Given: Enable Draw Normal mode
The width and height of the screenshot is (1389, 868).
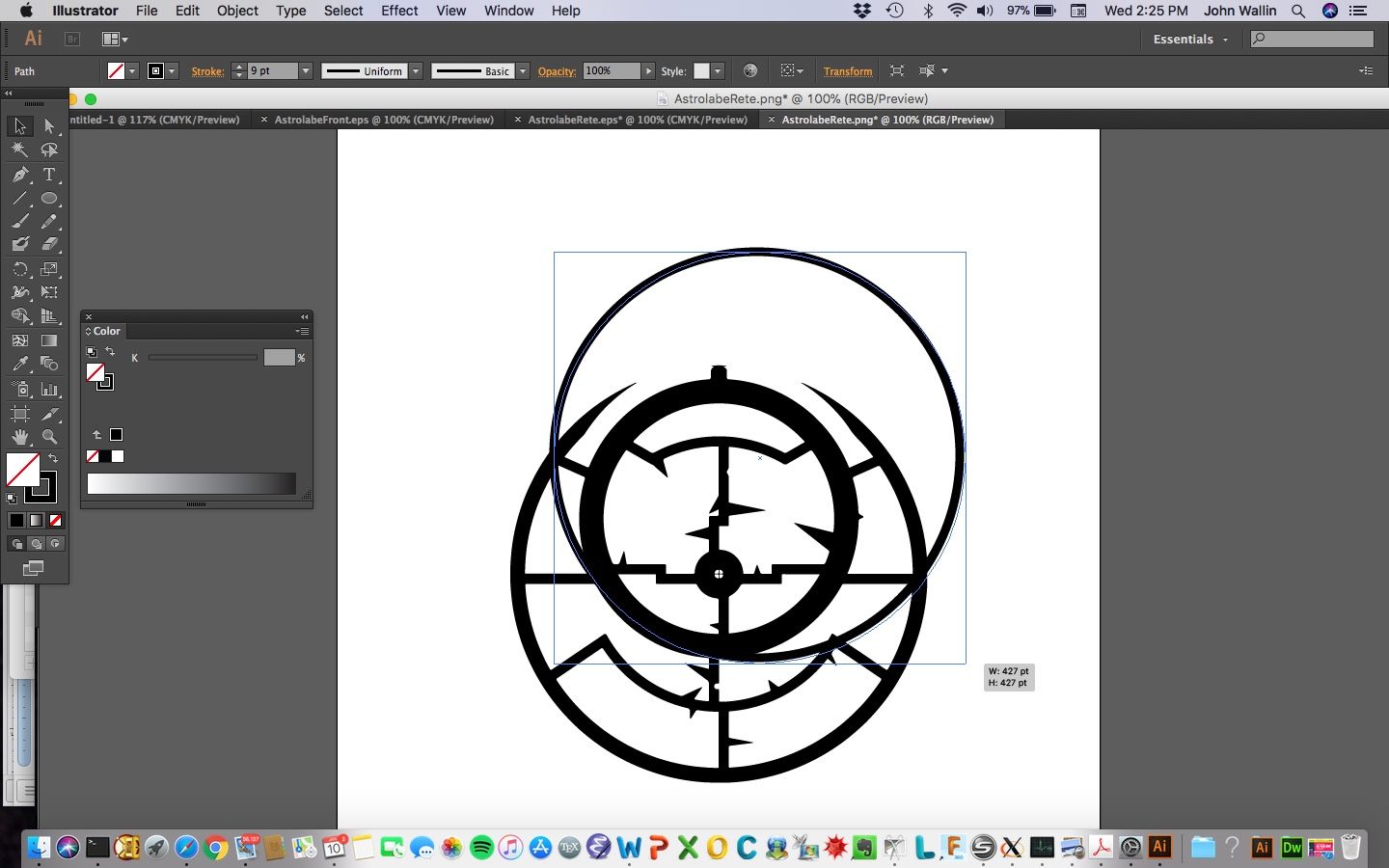Looking at the screenshot, I should click(16, 544).
